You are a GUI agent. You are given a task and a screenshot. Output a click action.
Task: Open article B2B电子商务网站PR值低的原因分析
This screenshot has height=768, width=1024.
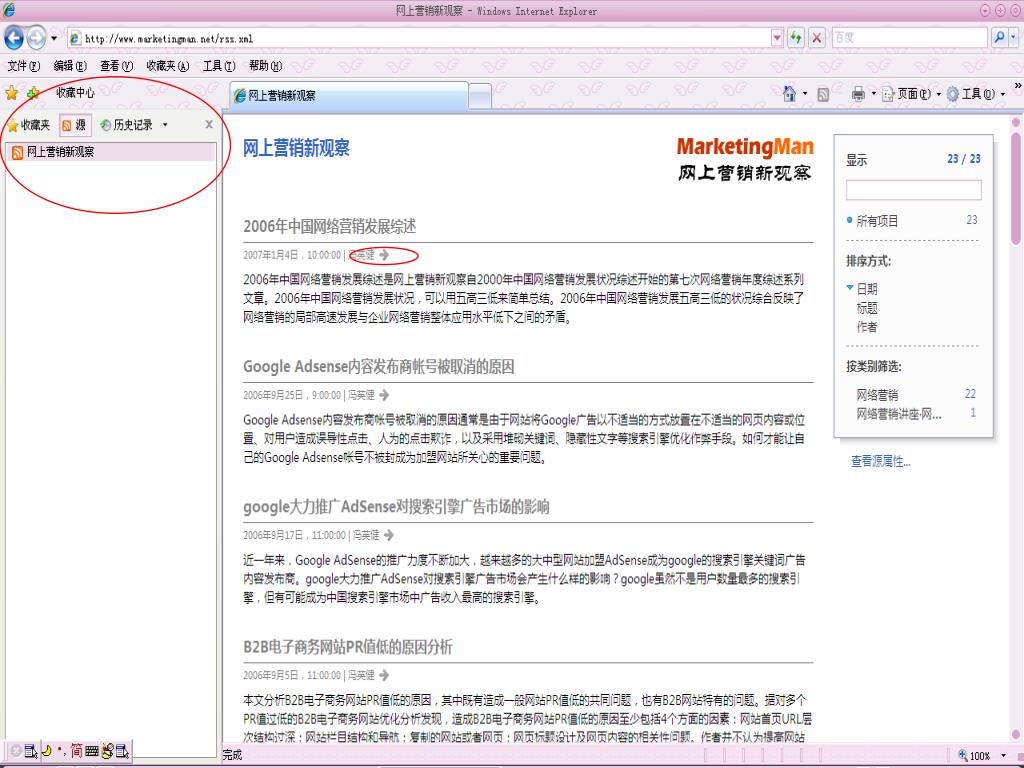pyautogui.click(x=347, y=647)
